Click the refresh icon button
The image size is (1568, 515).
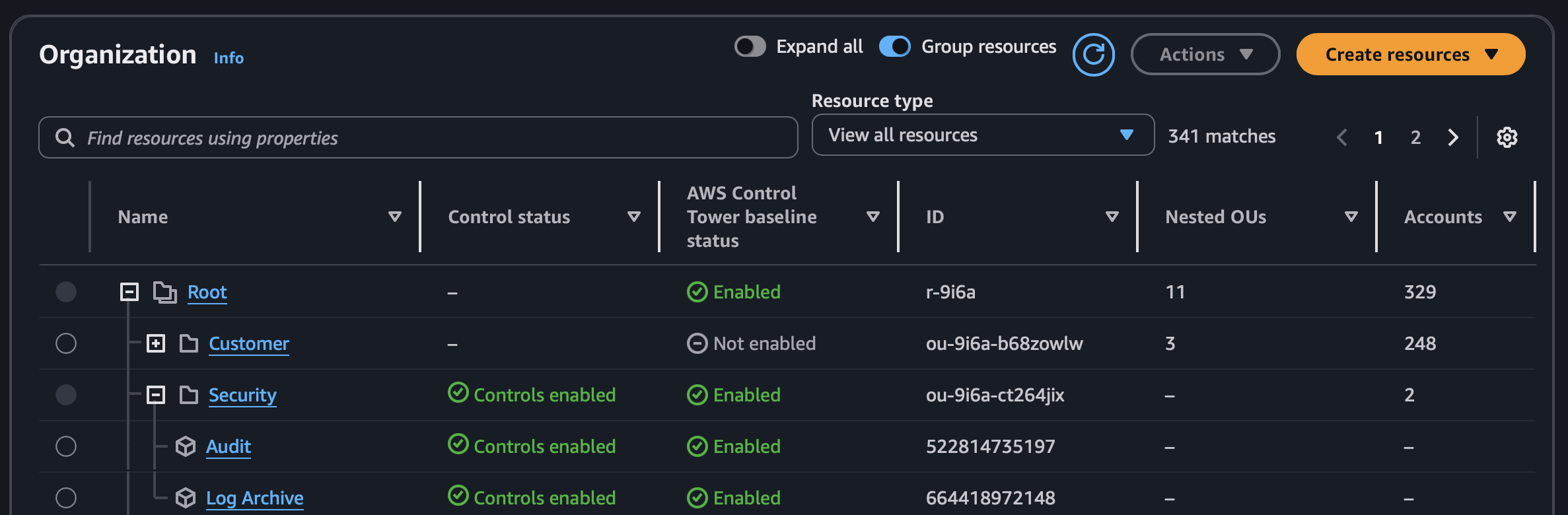[1093, 55]
